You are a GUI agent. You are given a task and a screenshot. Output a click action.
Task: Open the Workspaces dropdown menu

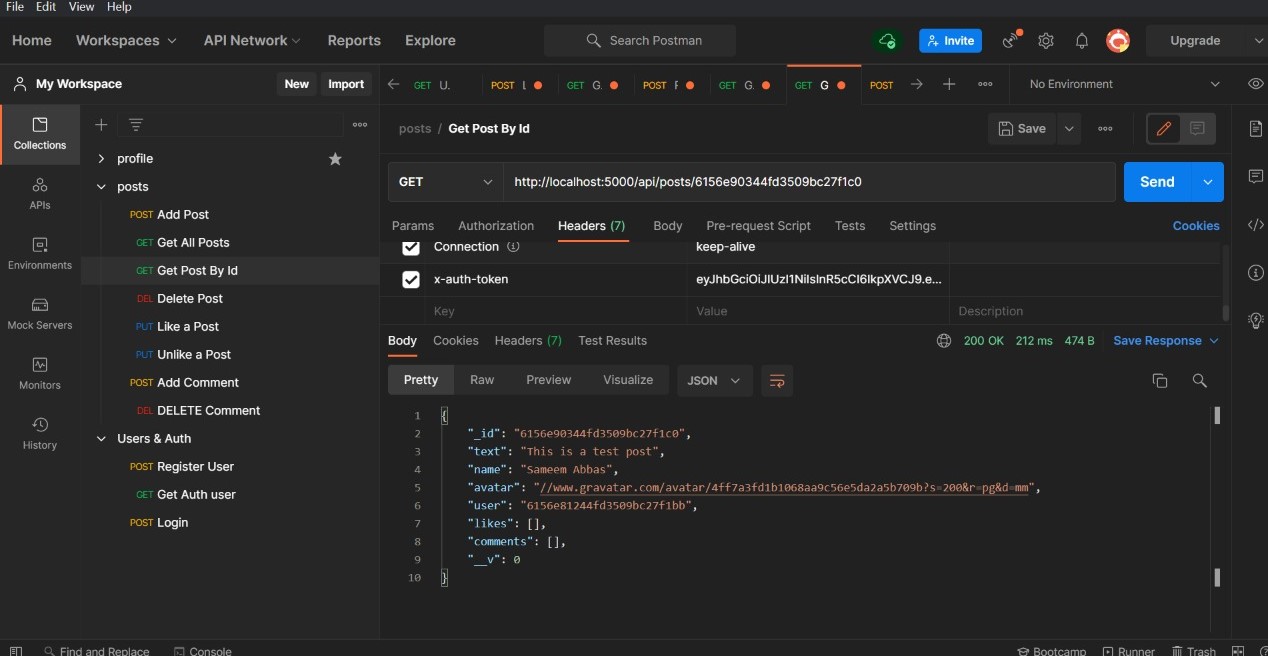[126, 41]
